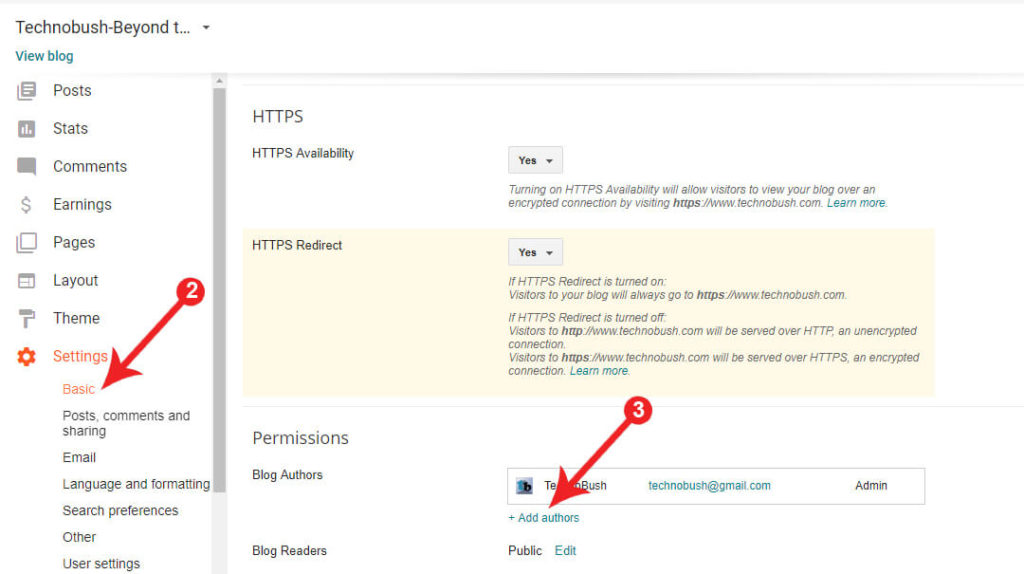Click the sidebar vertical scrollbar thumb
Screen dimensions: 1024x574
(219, 290)
